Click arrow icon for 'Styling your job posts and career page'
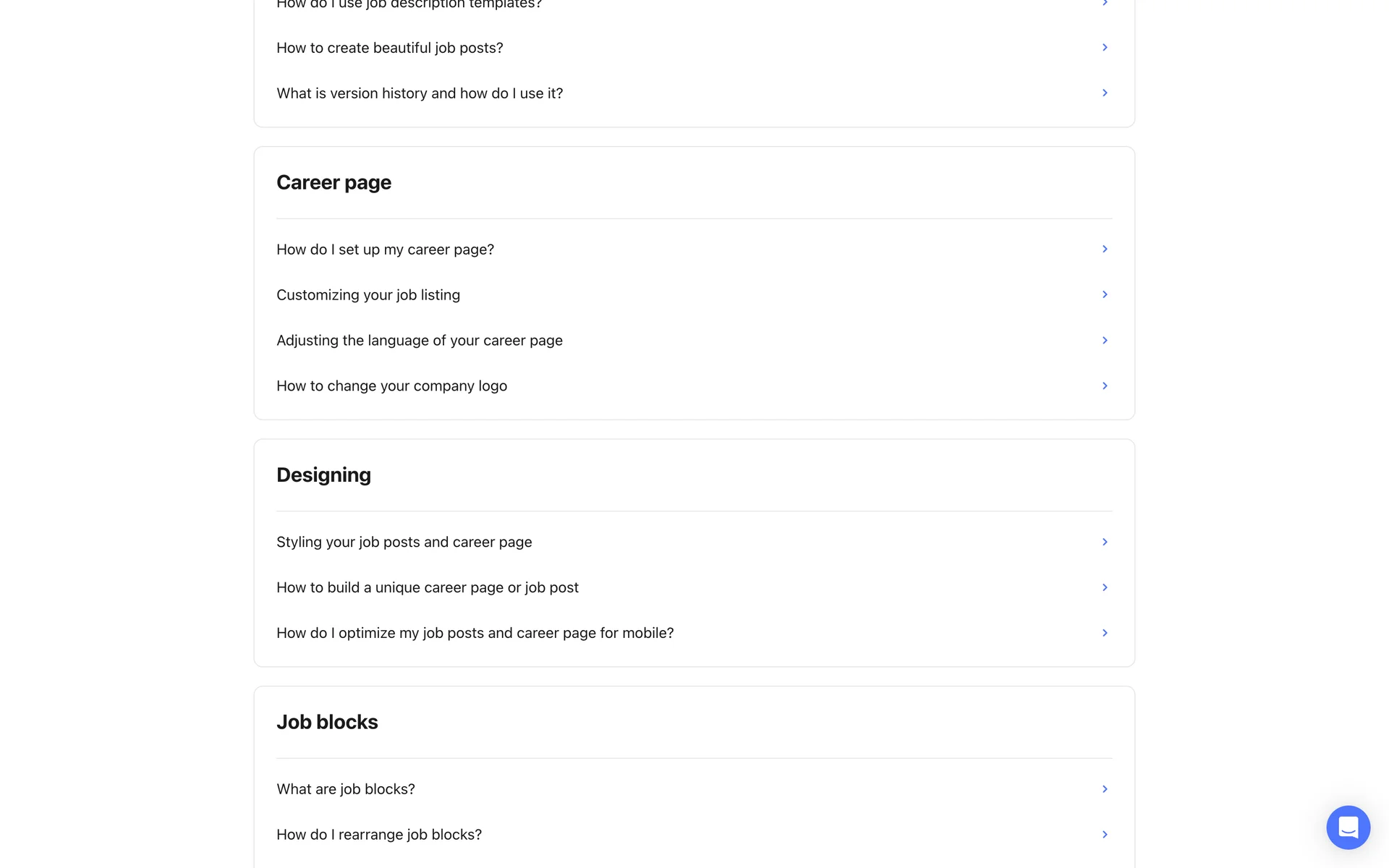1389x868 pixels. pyautogui.click(x=1105, y=542)
